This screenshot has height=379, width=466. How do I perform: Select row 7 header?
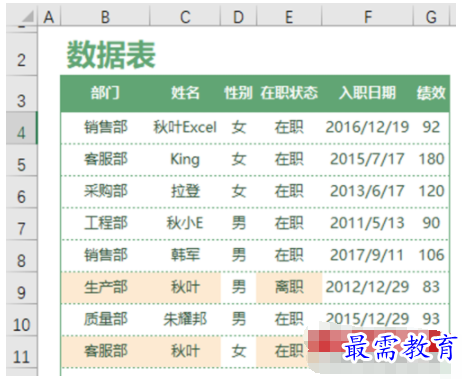pos(22,224)
